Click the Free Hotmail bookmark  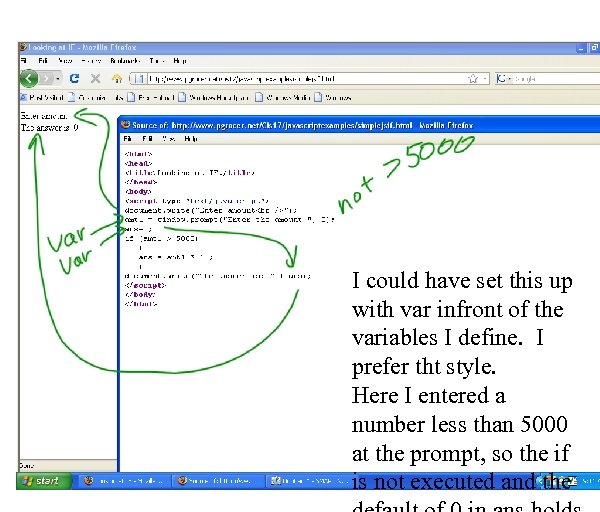152,98
